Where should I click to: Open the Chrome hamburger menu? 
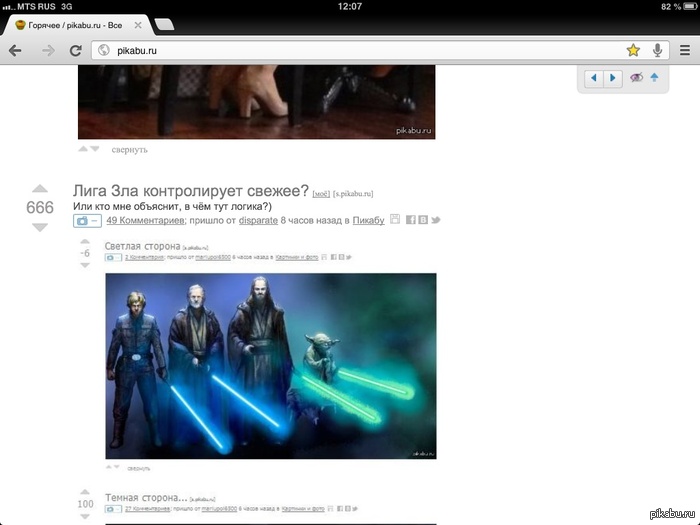point(685,49)
